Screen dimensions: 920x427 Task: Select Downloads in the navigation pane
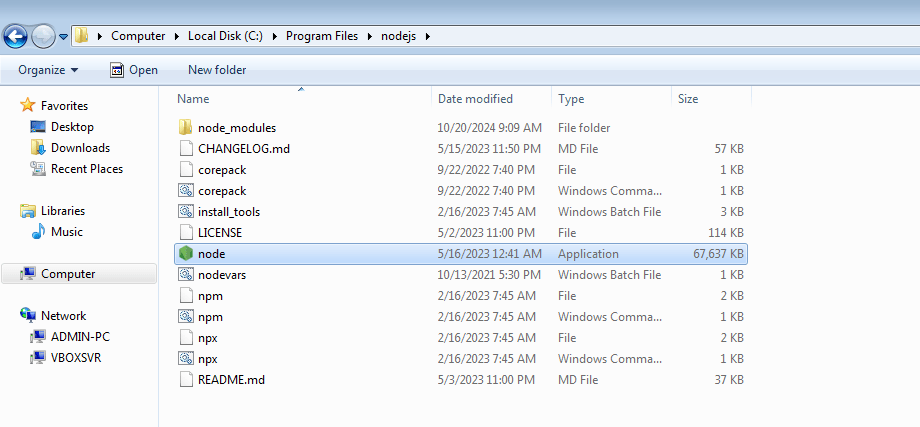click(x=80, y=148)
